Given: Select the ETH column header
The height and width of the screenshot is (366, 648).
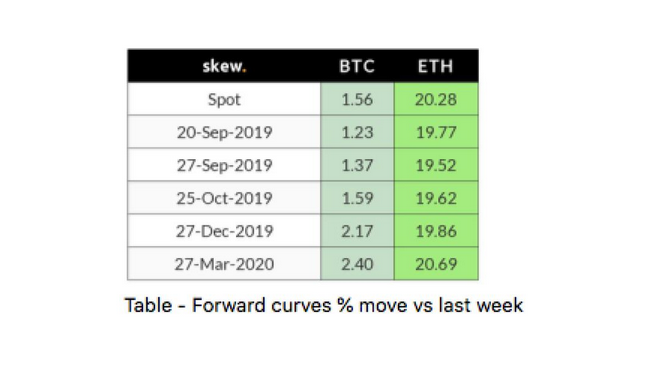Looking at the screenshot, I should [x=436, y=66].
